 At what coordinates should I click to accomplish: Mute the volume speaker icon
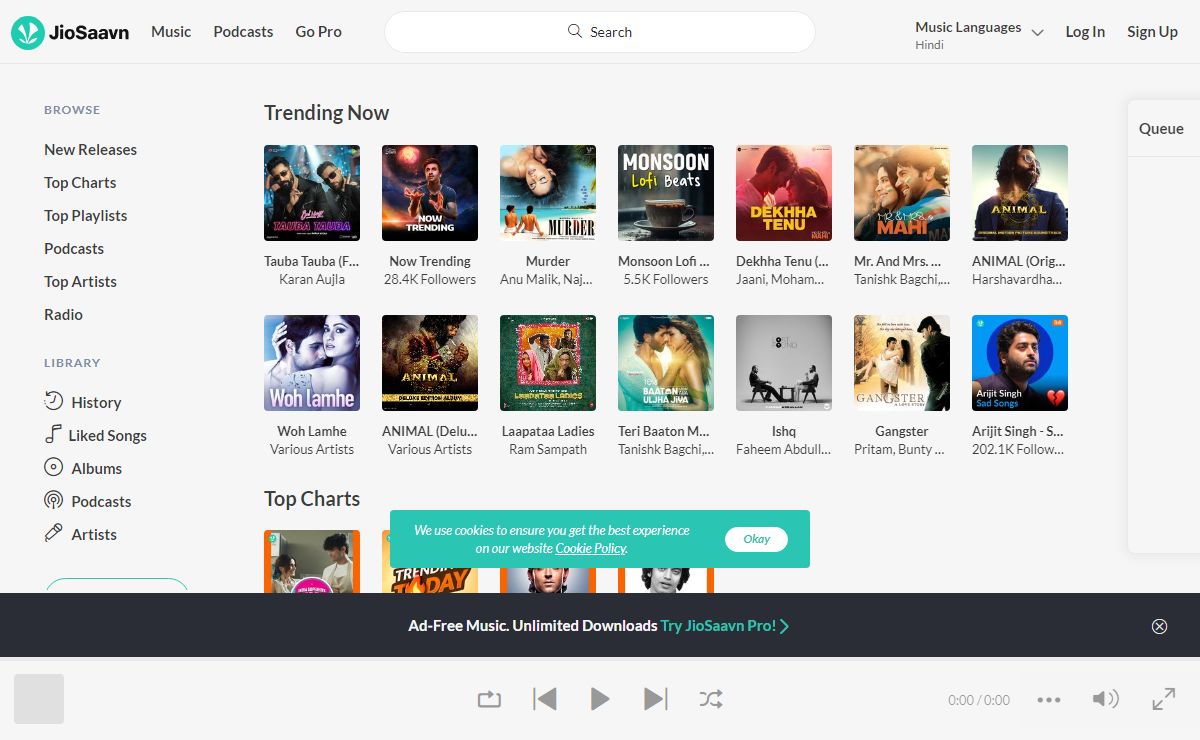click(x=1105, y=699)
